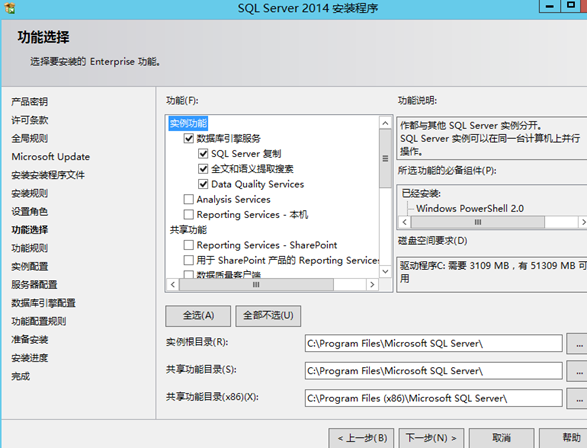Select the 实例功能 tree node
This screenshot has height=448, width=587.
pos(188,123)
